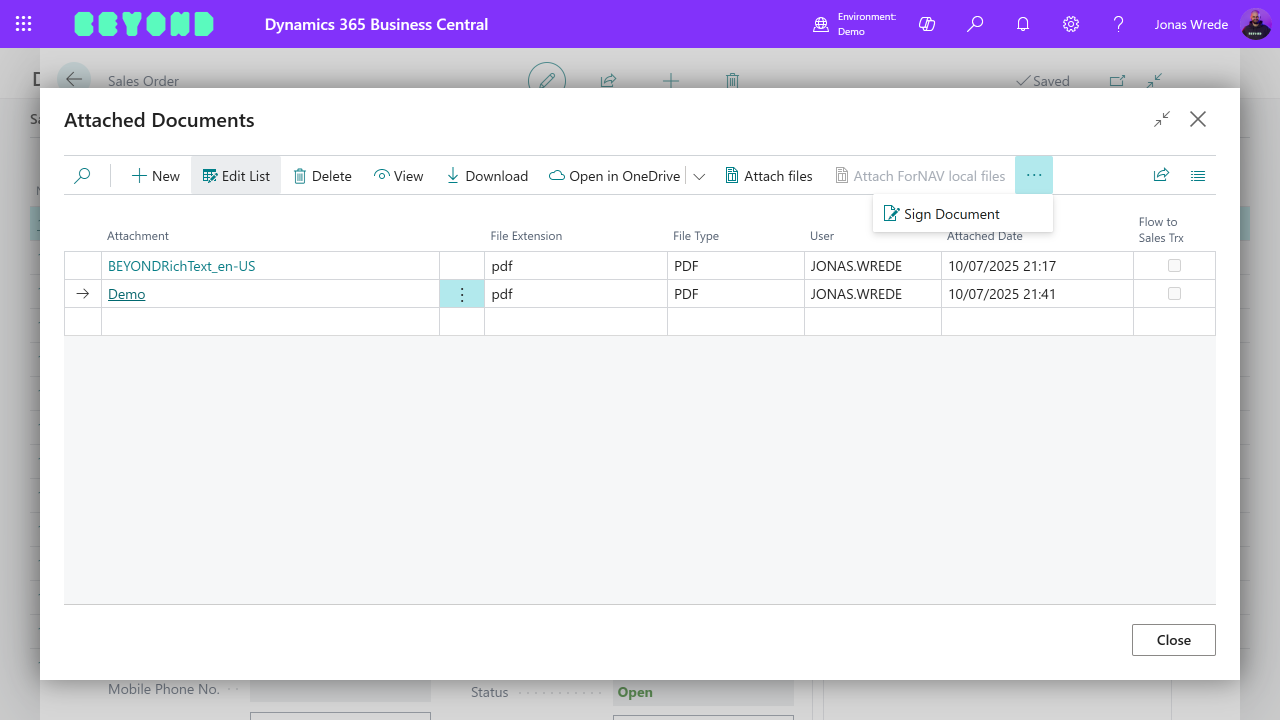The width and height of the screenshot is (1280, 720).
Task: Open the Help question mark icon
Action: coord(1118,24)
